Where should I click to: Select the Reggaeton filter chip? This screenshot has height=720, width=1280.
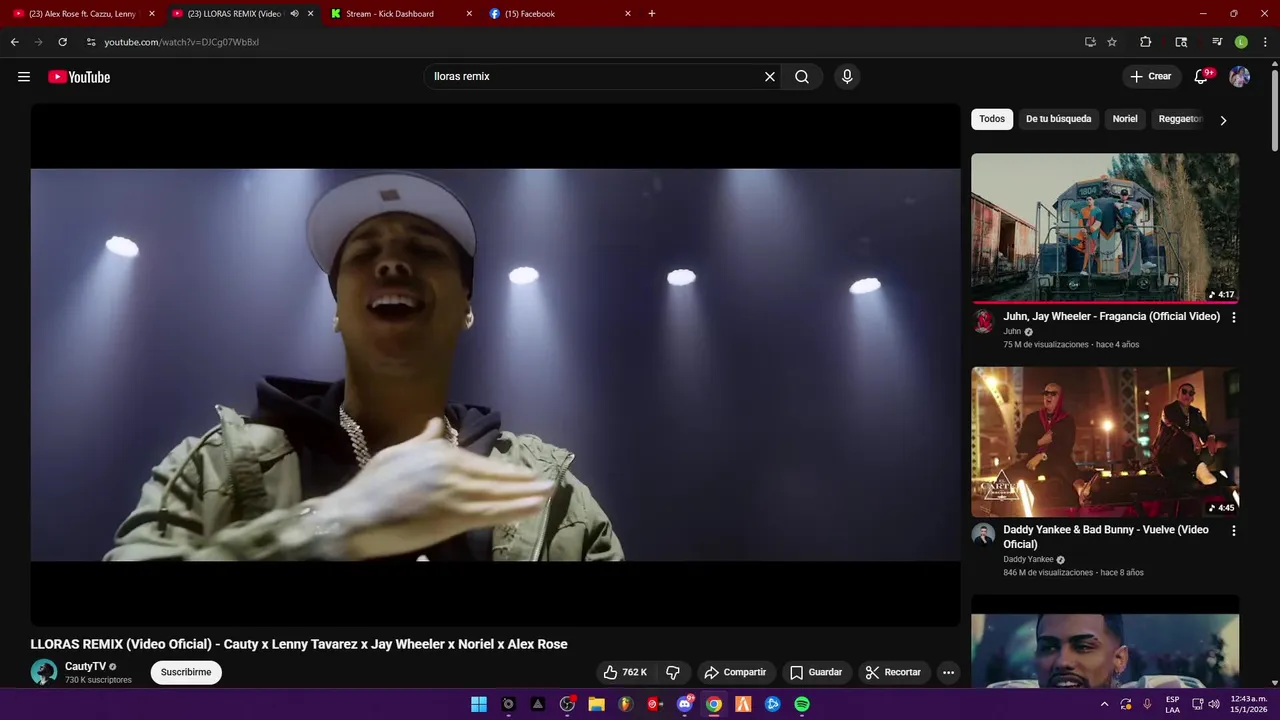tap(1180, 119)
